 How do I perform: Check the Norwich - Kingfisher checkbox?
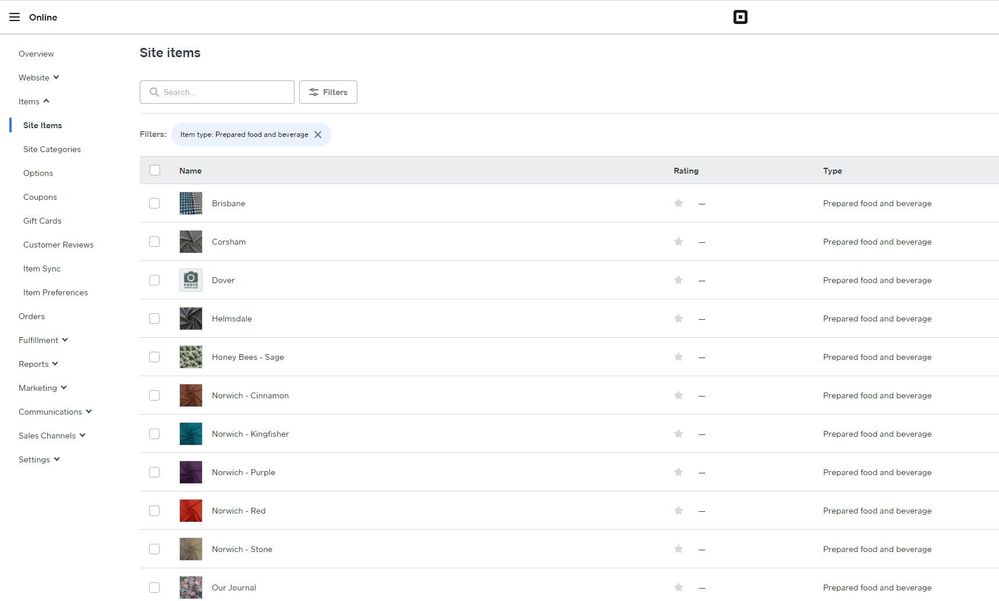(154, 434)
